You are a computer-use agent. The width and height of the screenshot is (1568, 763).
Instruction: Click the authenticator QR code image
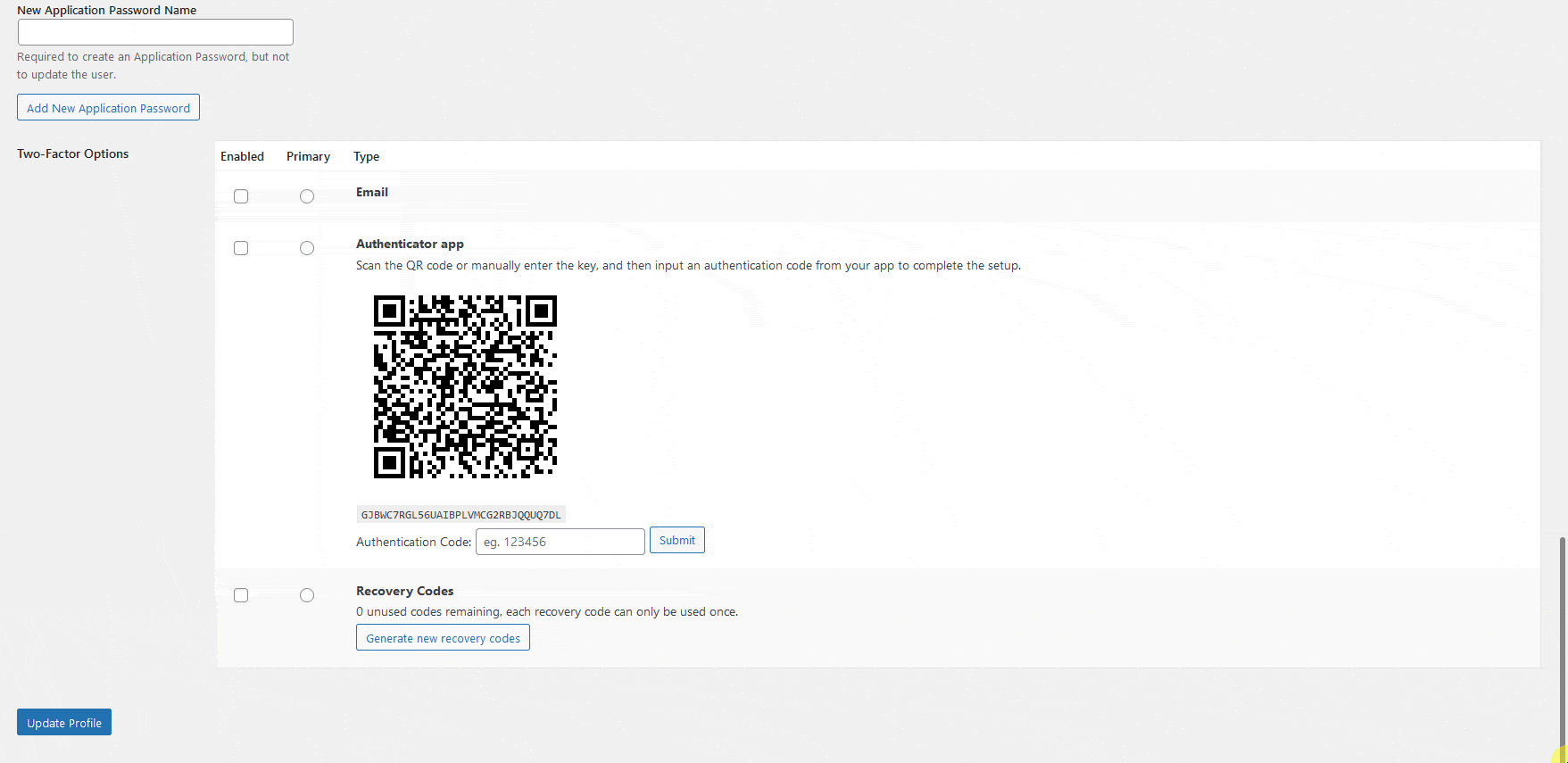pyautogui.click(x=465, y=386)
